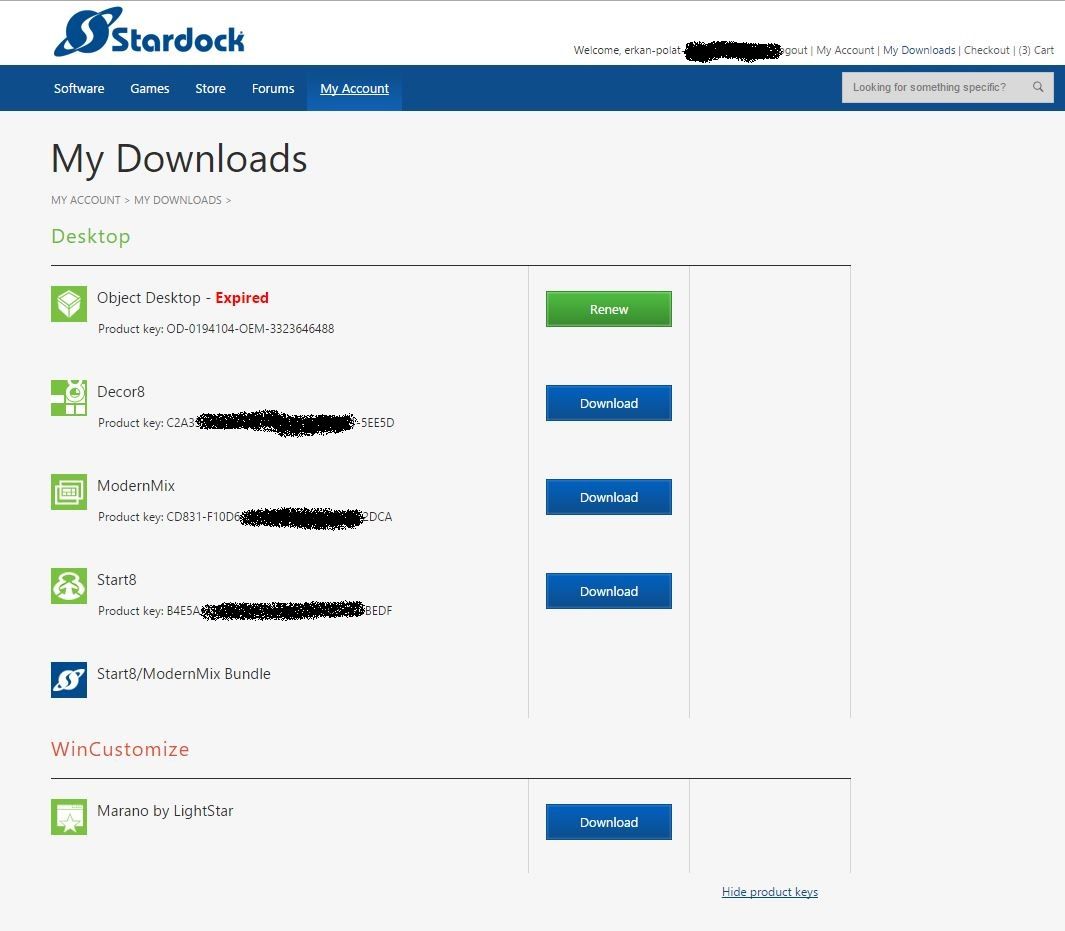The width and height of the screenshot is (1065, 931).
Task: Click the Marano by LightStar theme icon
Action: [68, 815]
